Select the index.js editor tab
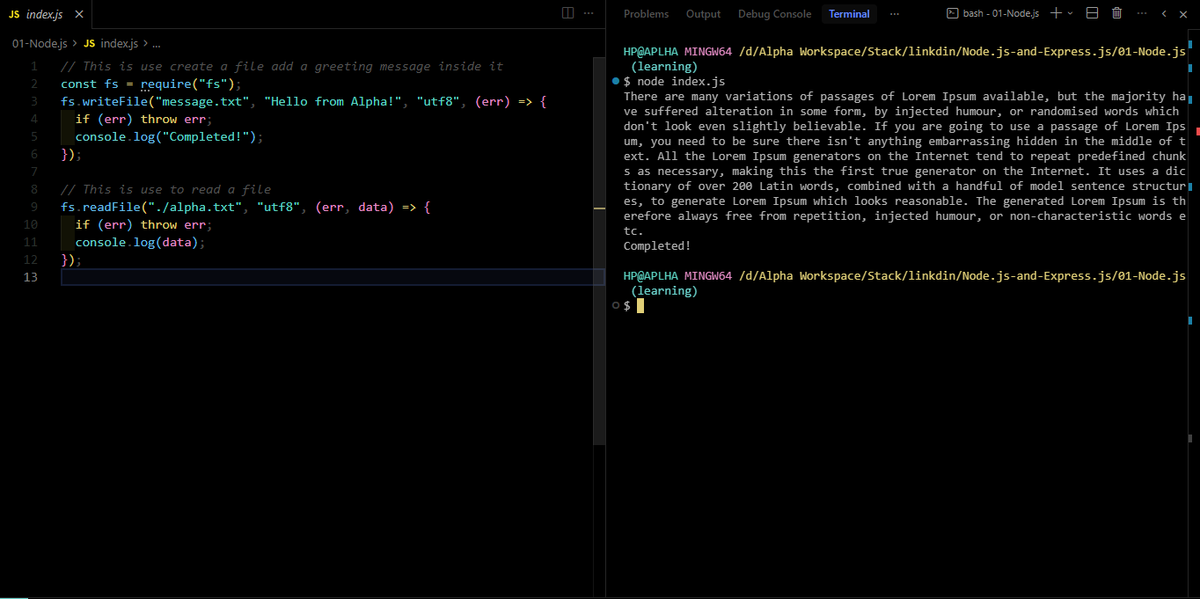The width and height of the screenshot is (1200, 599). [x=45, y=14]
